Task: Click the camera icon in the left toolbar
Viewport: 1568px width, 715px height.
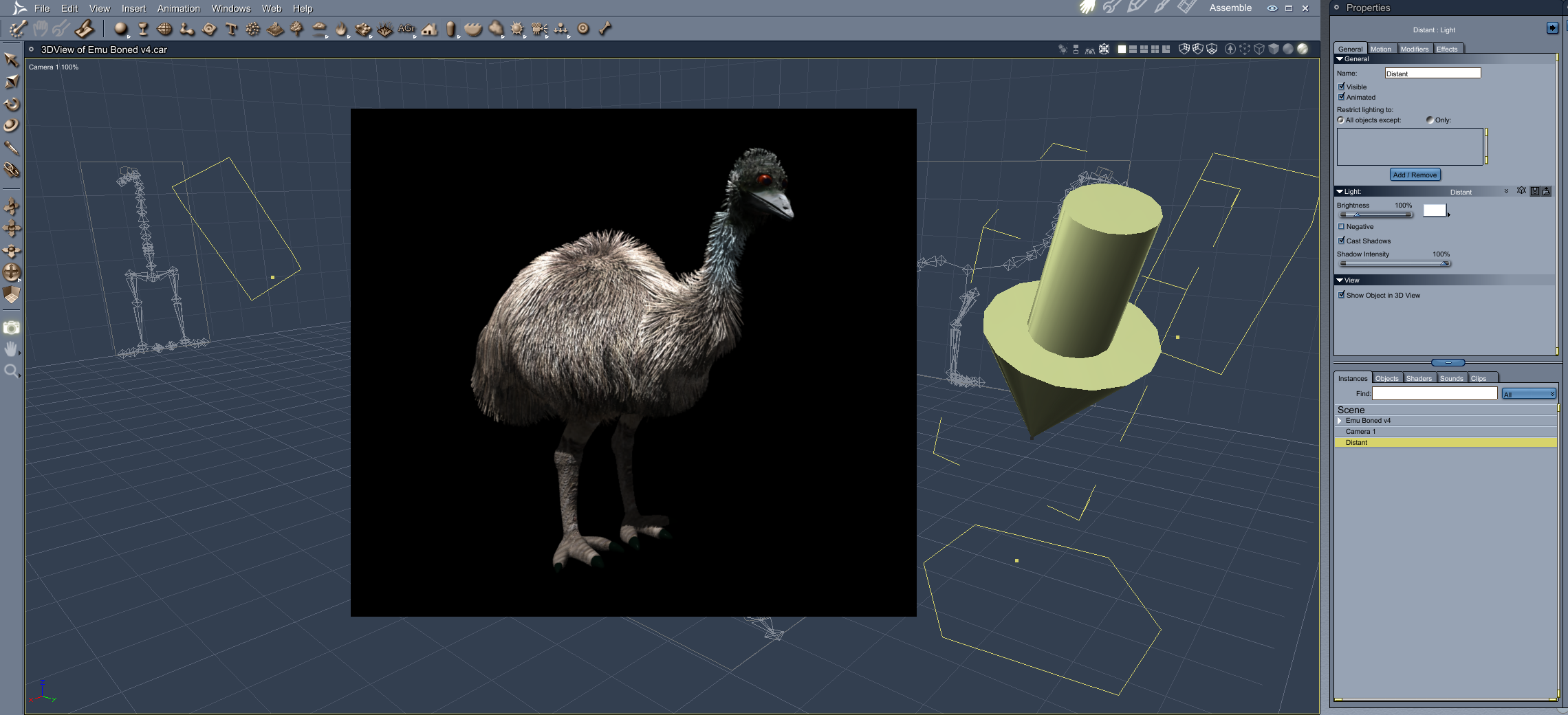Action: point(11,328)
